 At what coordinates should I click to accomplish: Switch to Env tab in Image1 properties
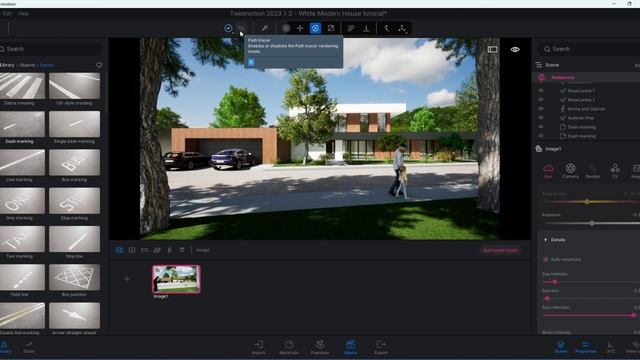(x=548, y=171)
